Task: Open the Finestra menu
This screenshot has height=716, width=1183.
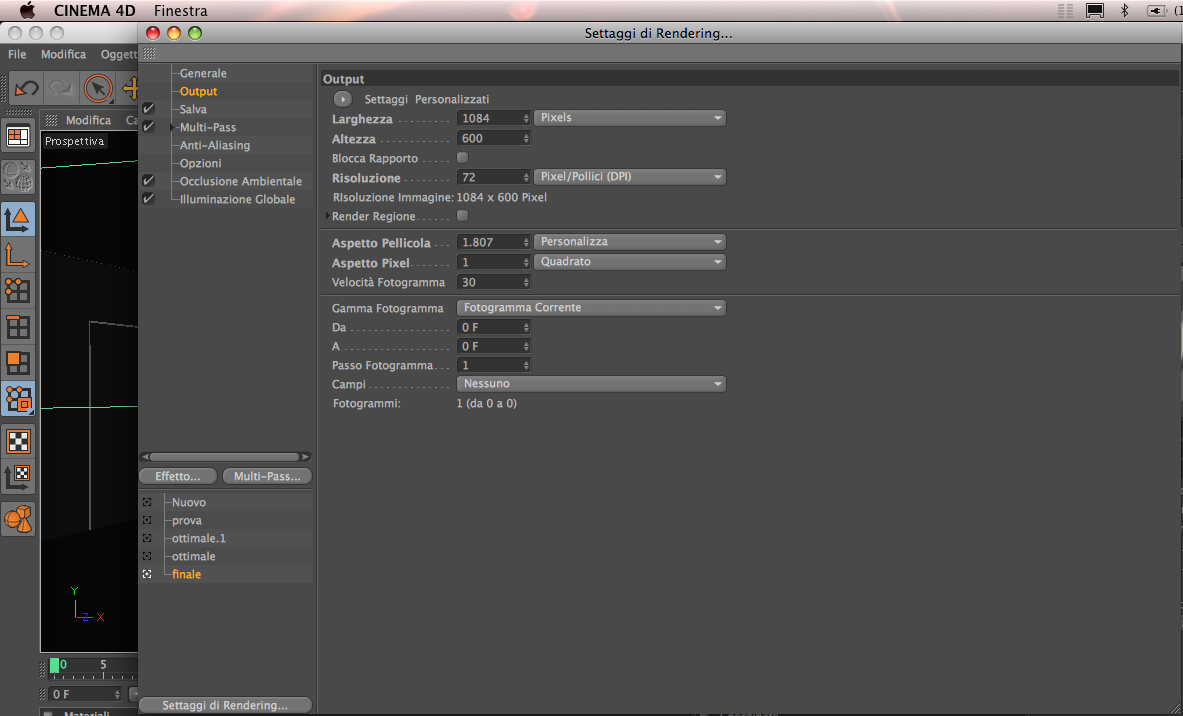Action: (180, 11)
